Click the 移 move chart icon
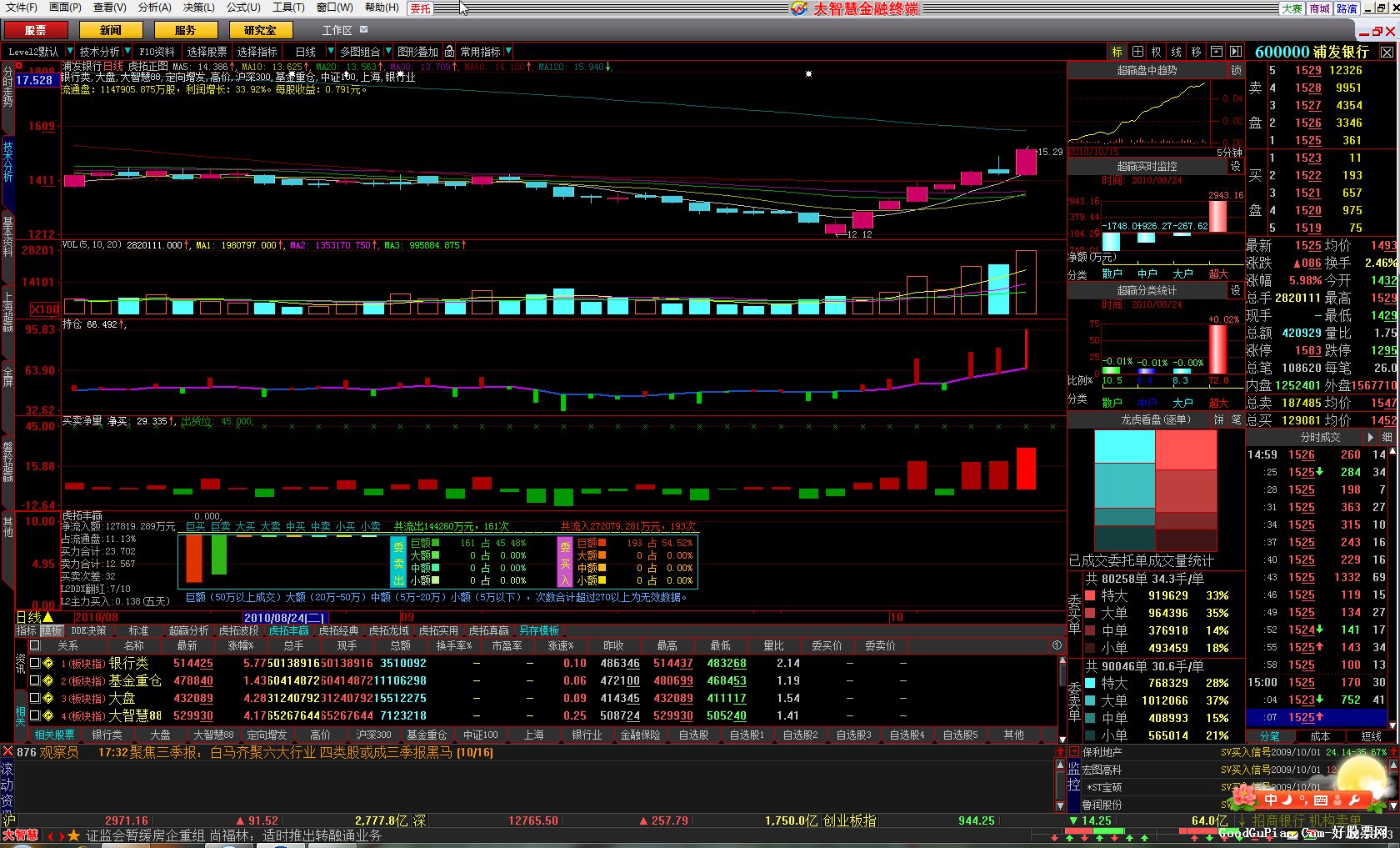The image size is (1400, 848). 1197,52
